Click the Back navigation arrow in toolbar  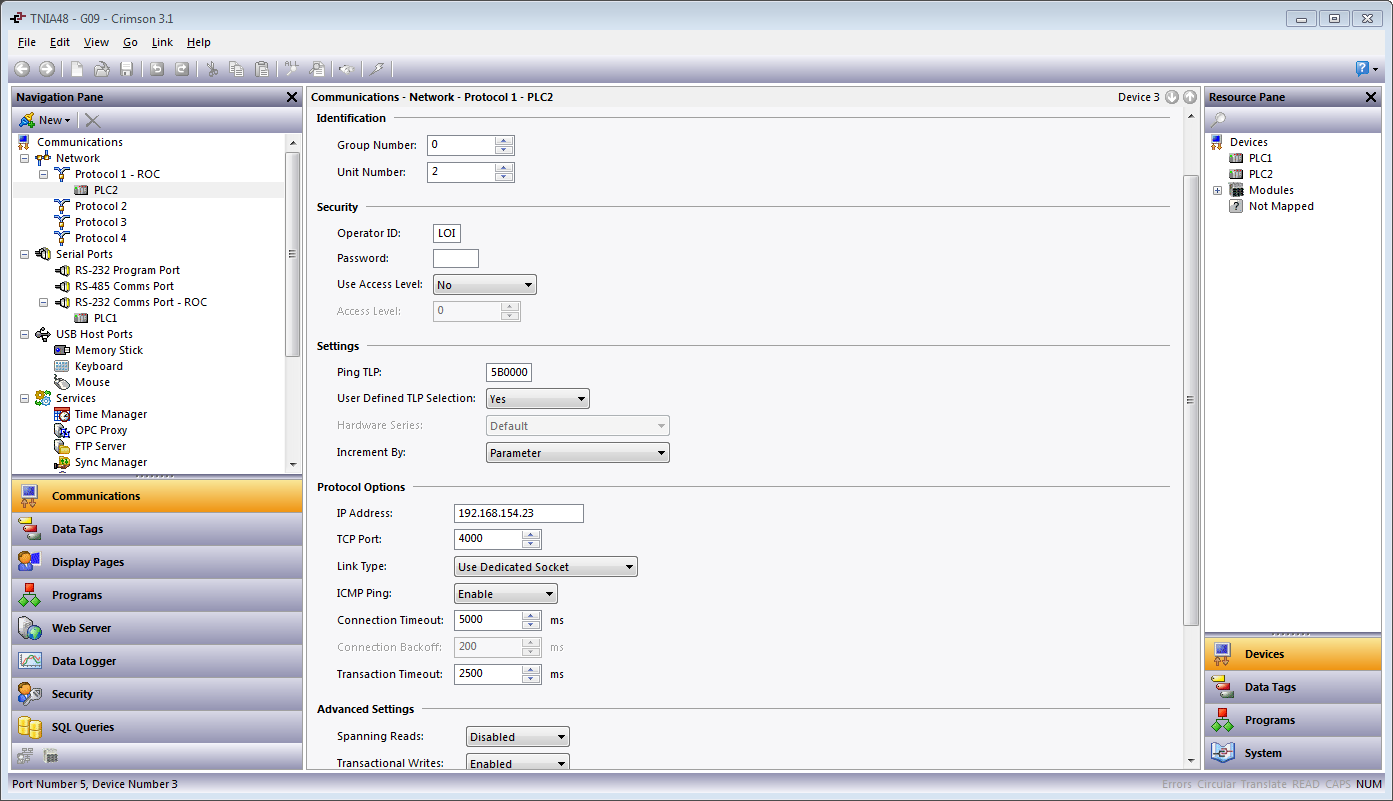22,69
